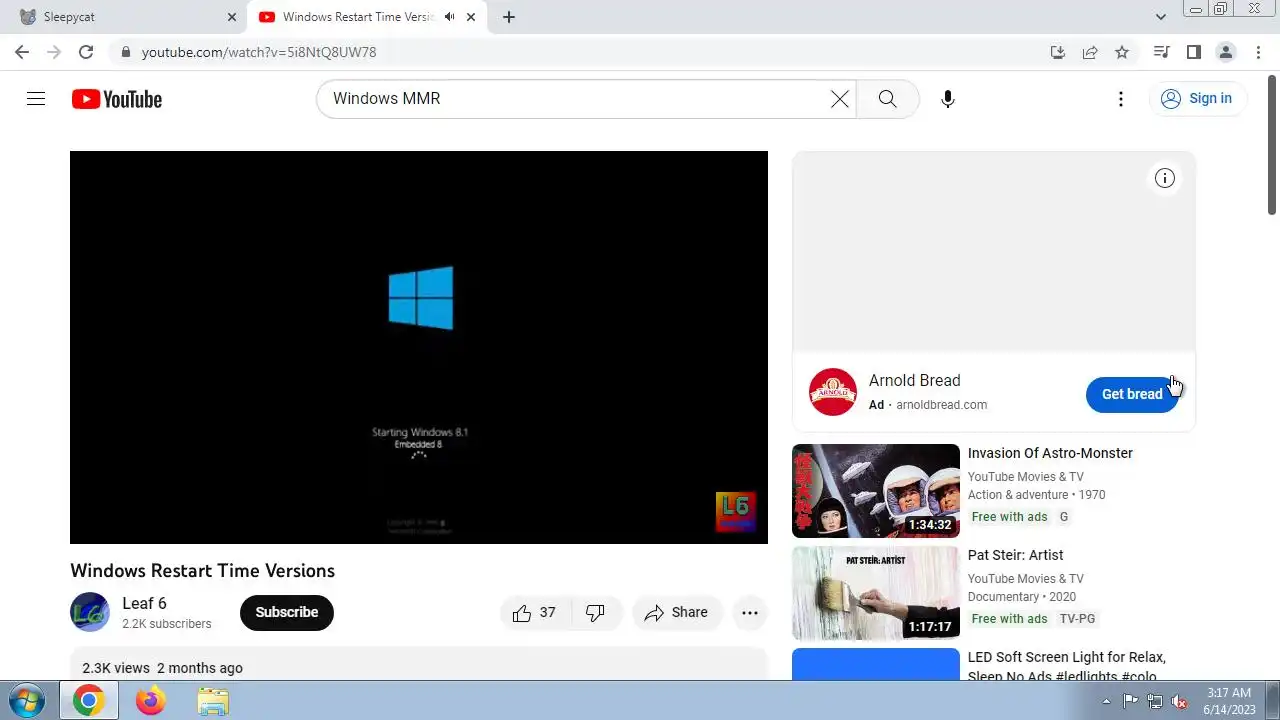The height and width of the screenshot is (720, 1280).
Task: Clear the search box with X
Action: [x=839, y=98]
